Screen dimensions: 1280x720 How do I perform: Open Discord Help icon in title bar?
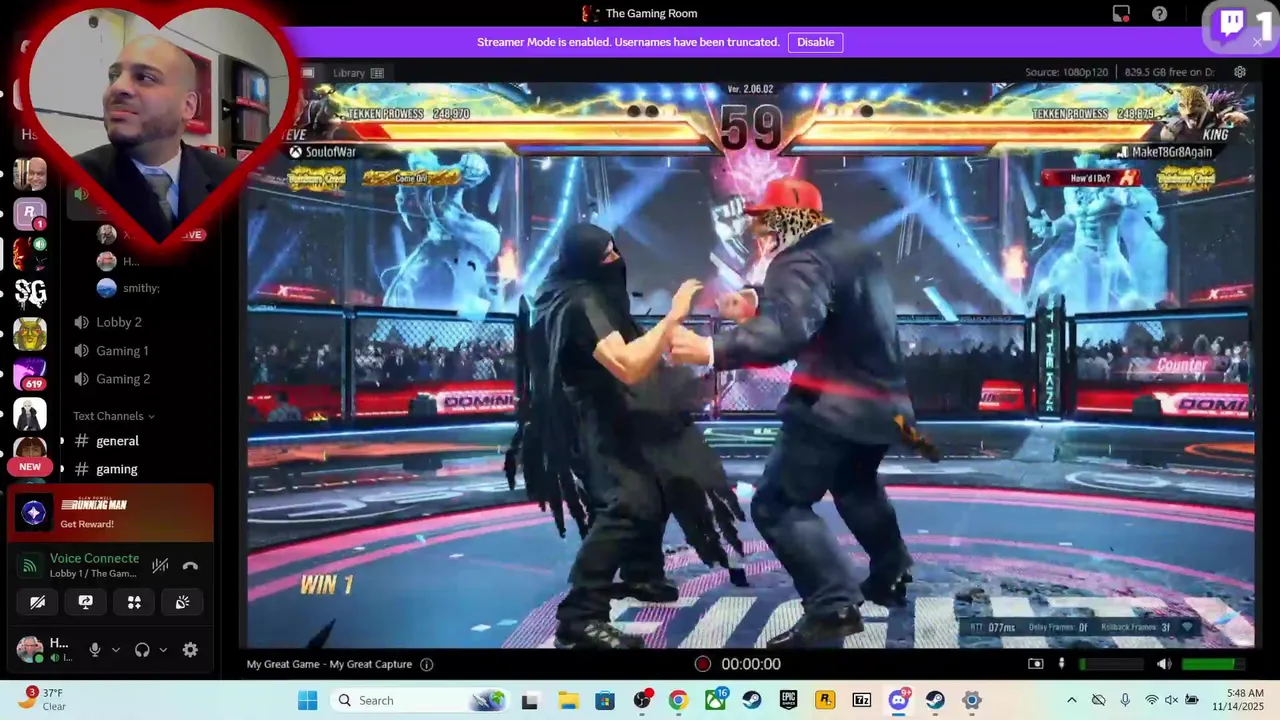[1159, 13]
